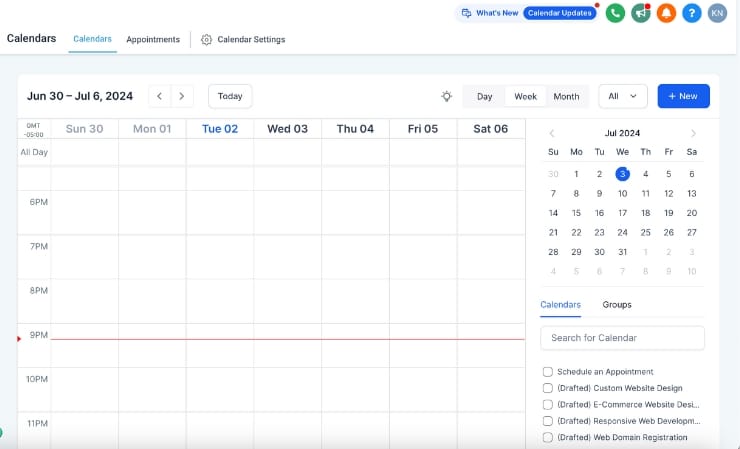
Task: Click the Jun 30 – Jul 6, 2024 range
Action: coord(80,96)
